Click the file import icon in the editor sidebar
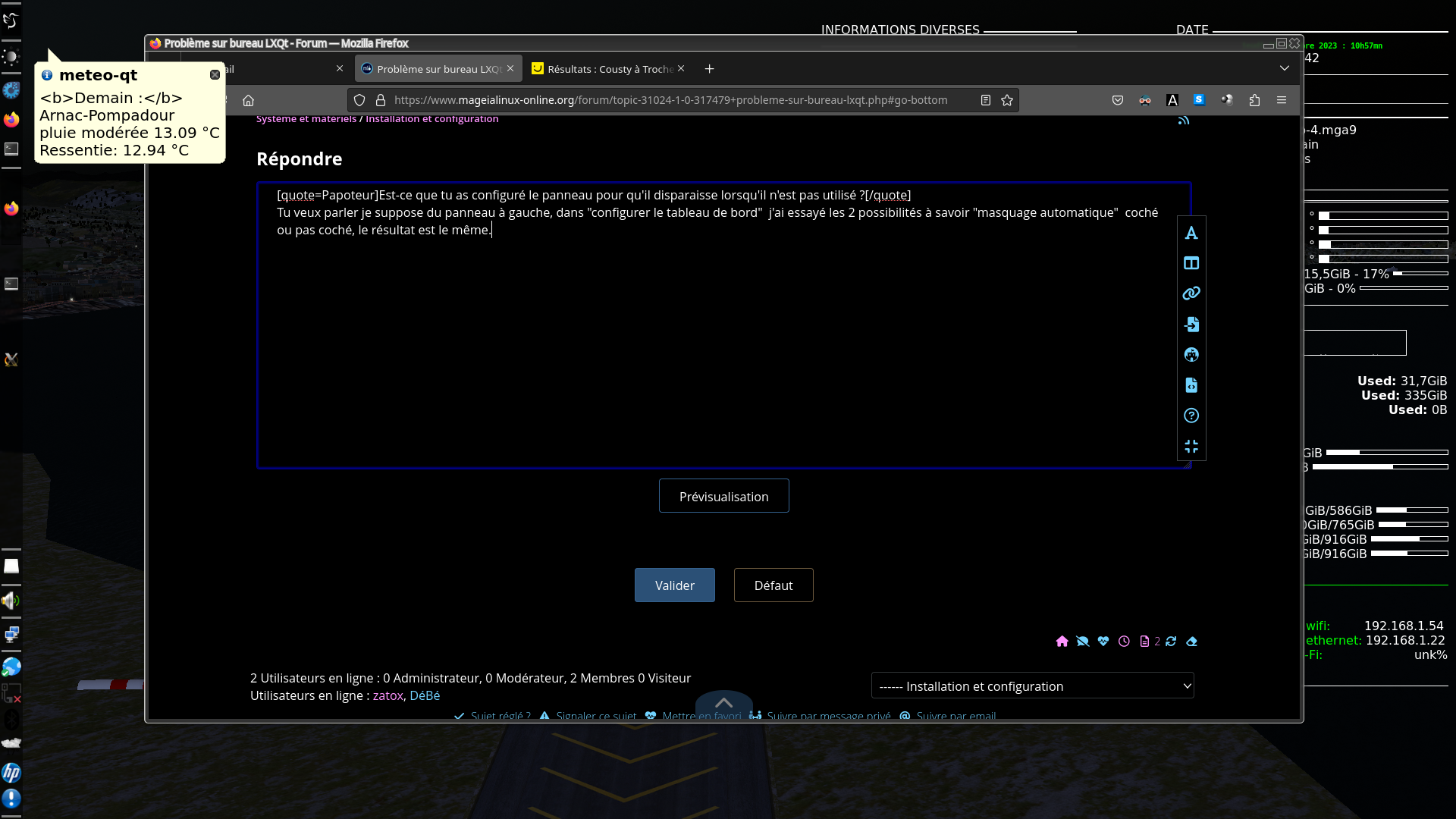1456x819 pixels. (x=1191, y=325)
